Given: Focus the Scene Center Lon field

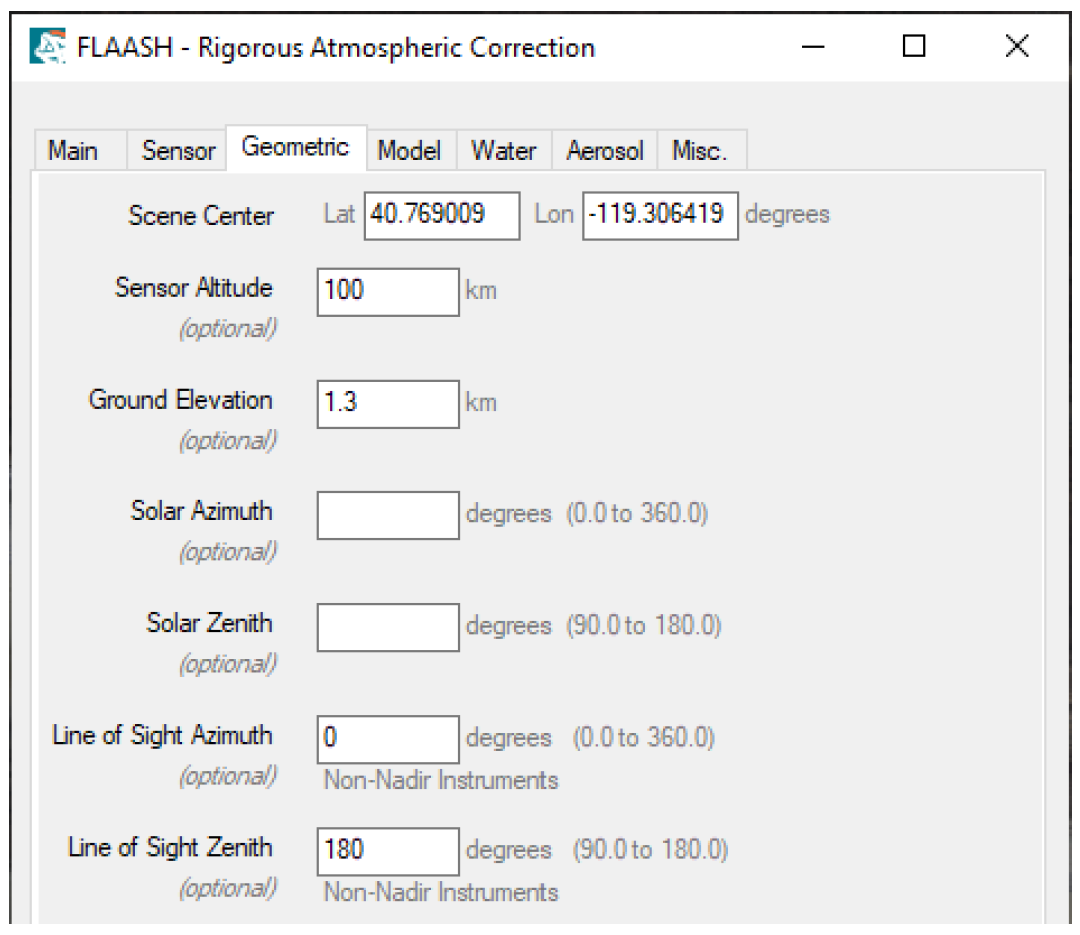Looking at the screenshot, I should pyautogui.click(x=660, y=215).
